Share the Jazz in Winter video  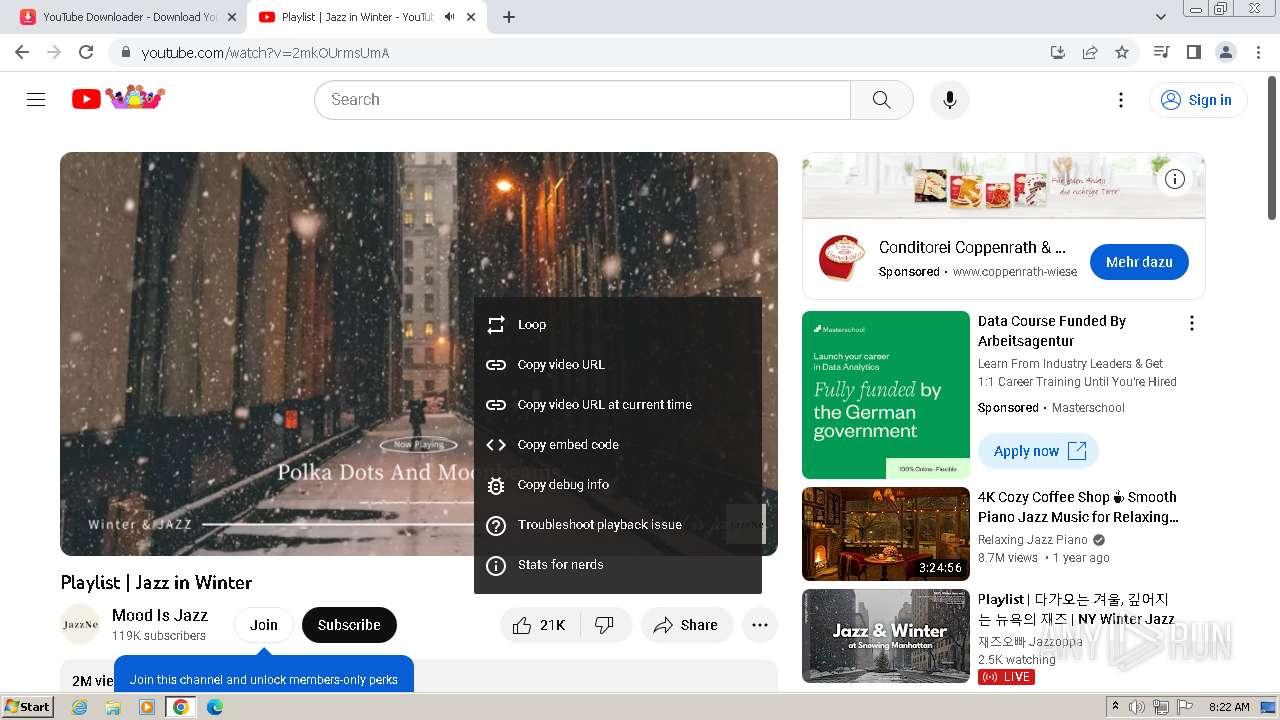pos(686,625)
